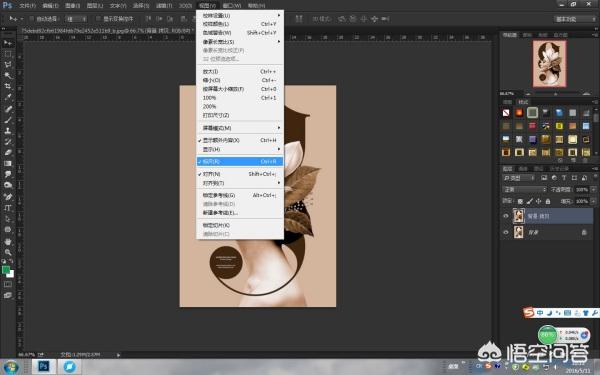Choose Zoom In (Ctrl++) from View menu
Viewport: 600px width, 375px height.
(x=240, y=72)
